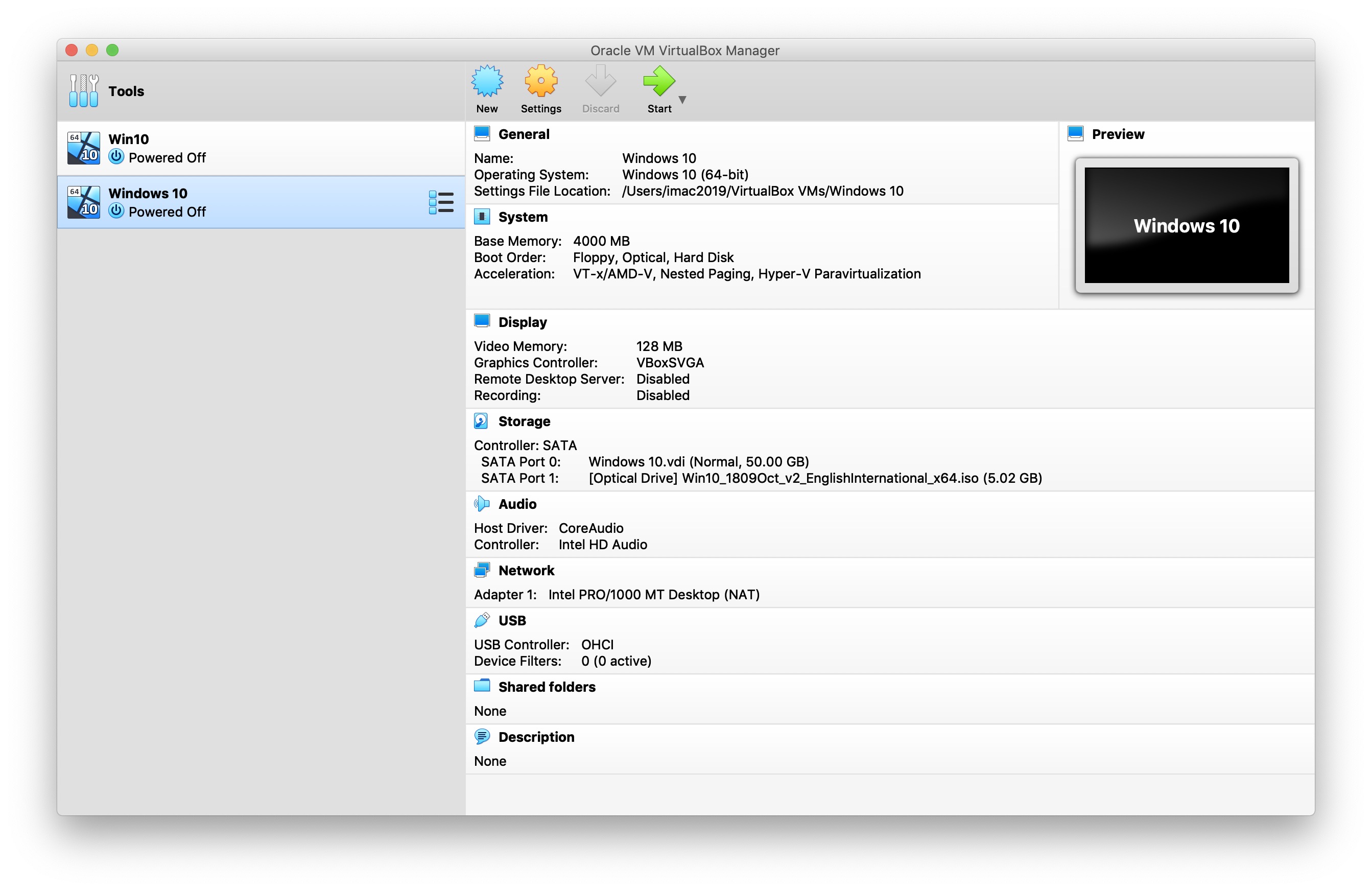Viewport: 1372px width, 891px height.
Task: Click the Network section heading
Action: pos(526,570)
